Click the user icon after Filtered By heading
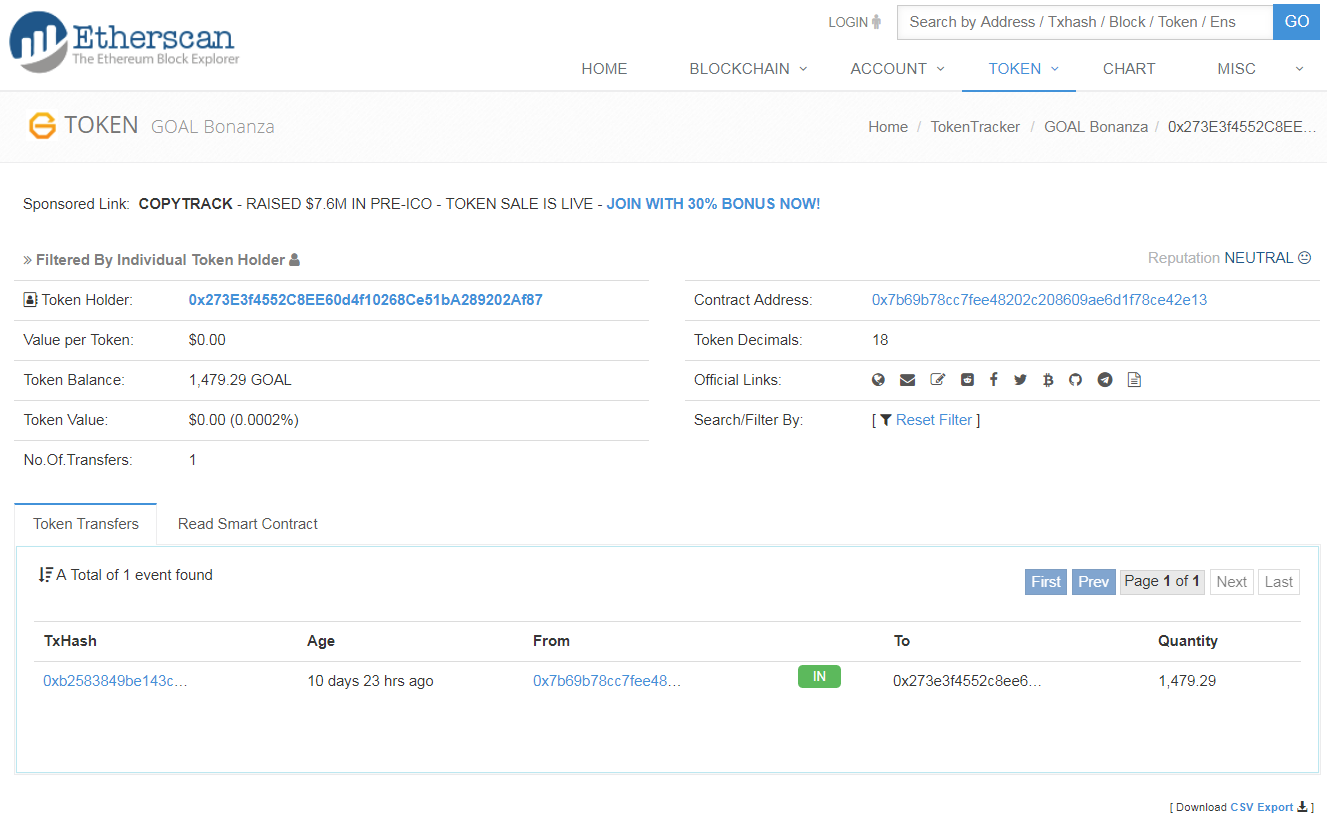This screenshot has height=821, width=1327. (x=294, y=260)
